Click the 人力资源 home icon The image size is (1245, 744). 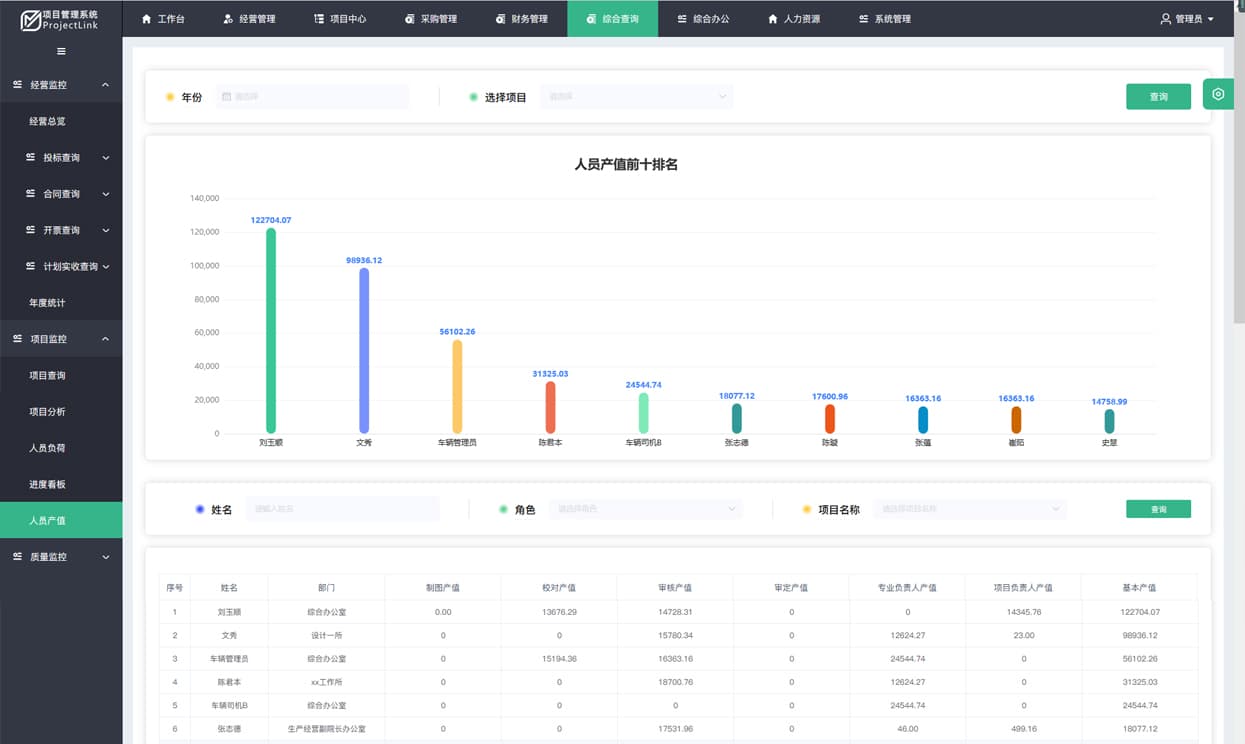773,19
